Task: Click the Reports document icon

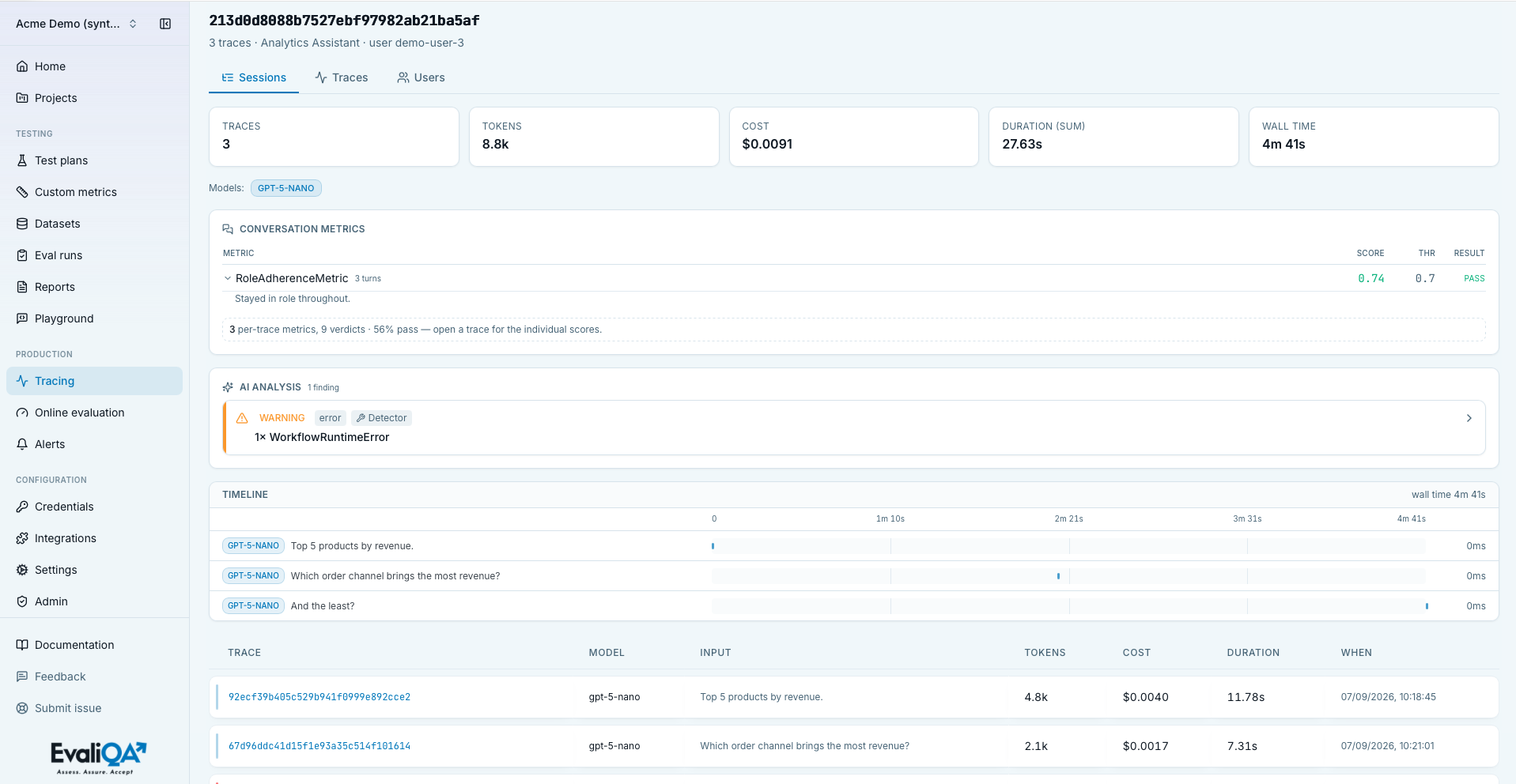Action: coord(22,287)
